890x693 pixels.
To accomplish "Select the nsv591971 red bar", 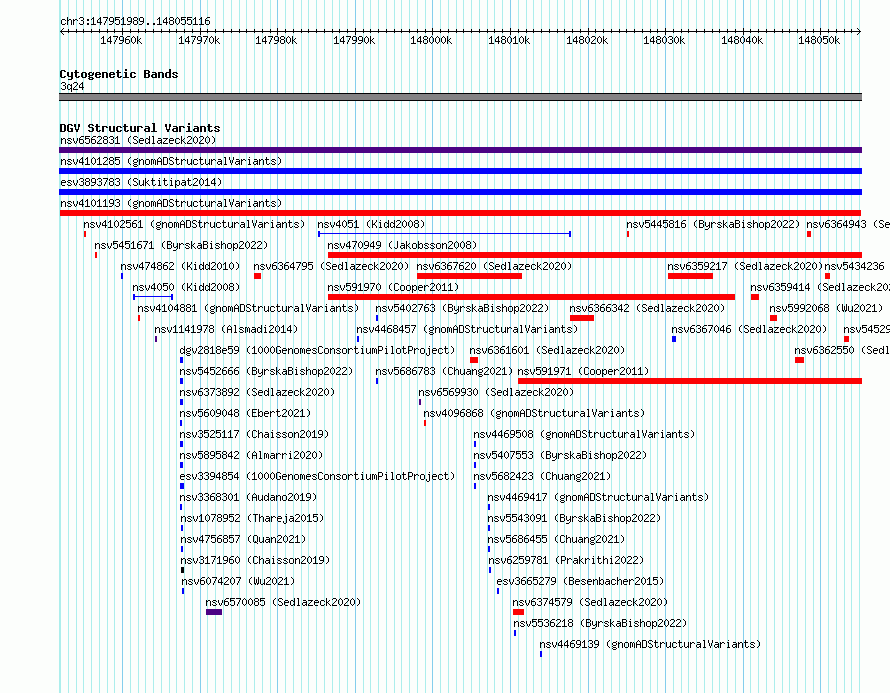I will pyautogui.click(x=690, y=381).
